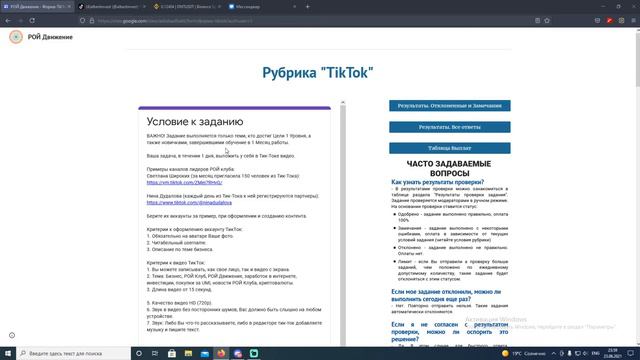Open the tiktok.com link for Нина Дудалова
Image resolution: width=640 pixels, height=360 pixels.
point(189,202)
